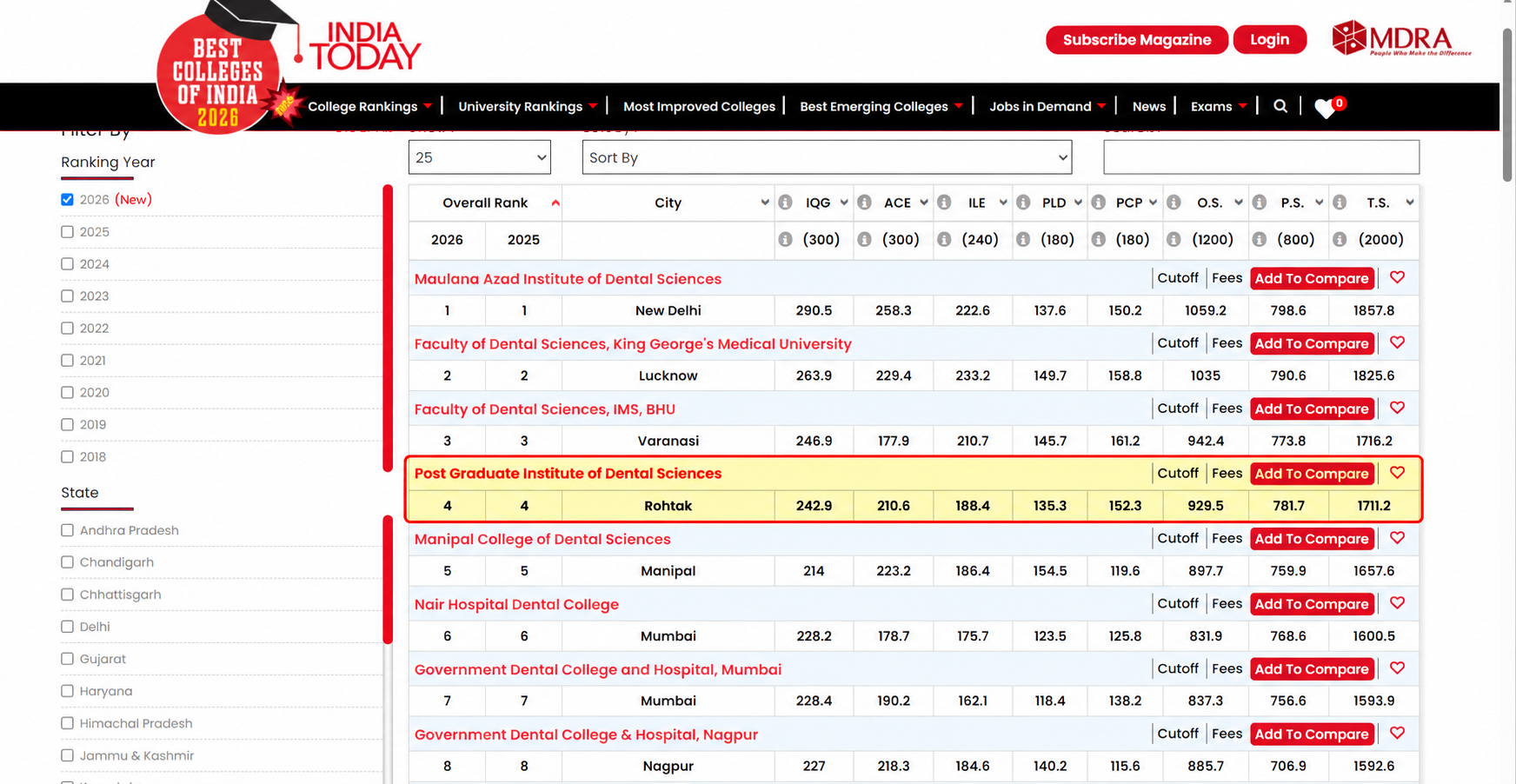This screenshot has height=784, width=1516.
Task: Open Post Graduate Institute of Dental Sciences page
Action: (568, 474)
